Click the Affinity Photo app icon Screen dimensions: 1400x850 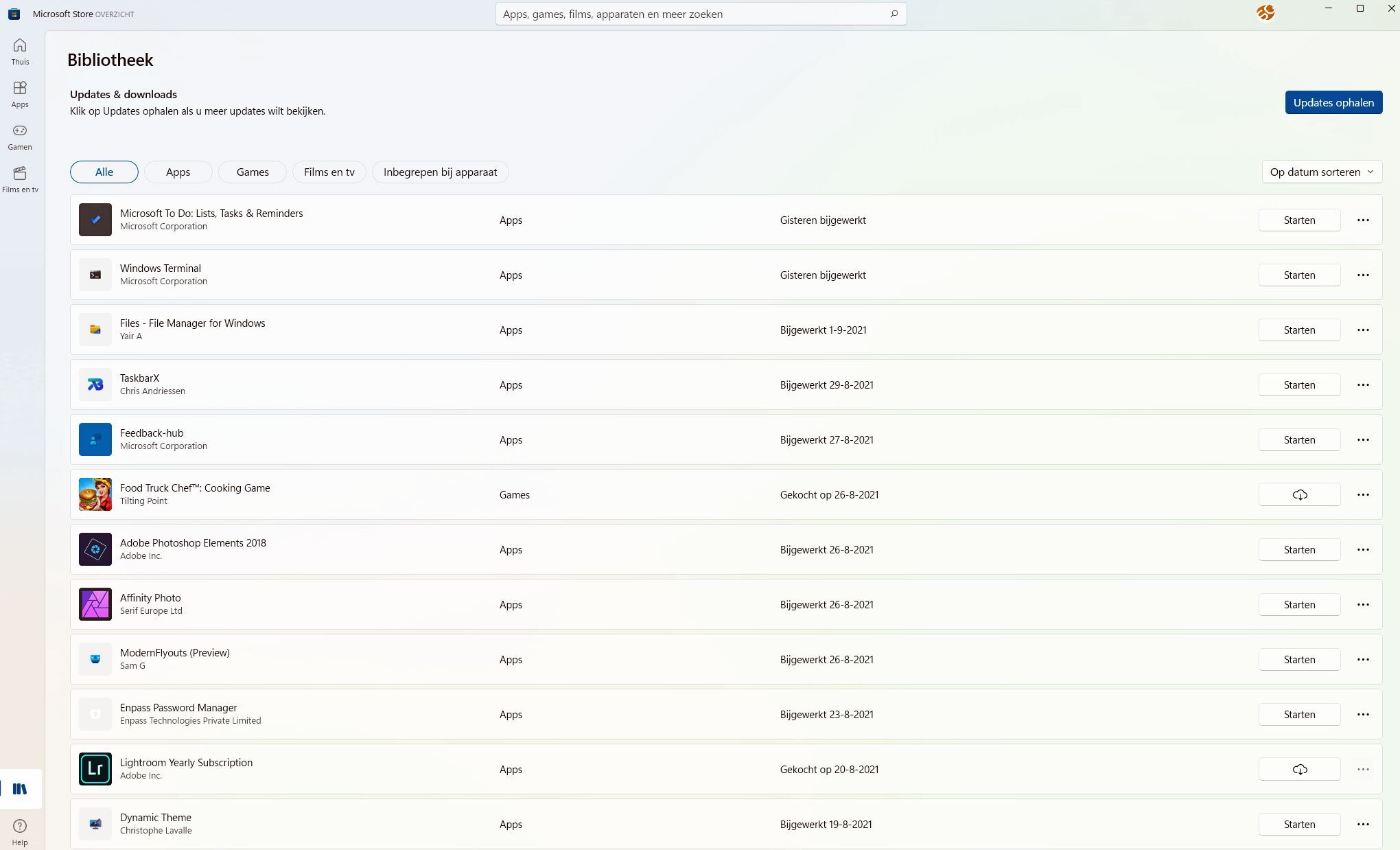95,604
